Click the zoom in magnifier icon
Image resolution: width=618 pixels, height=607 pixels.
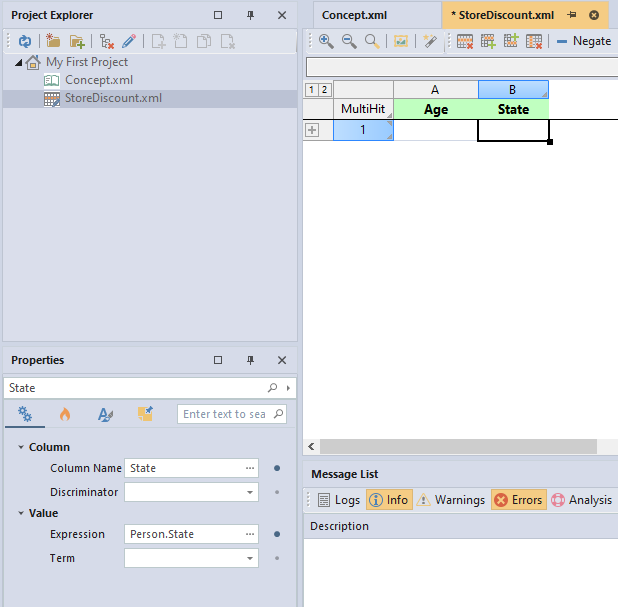[326, 41]
